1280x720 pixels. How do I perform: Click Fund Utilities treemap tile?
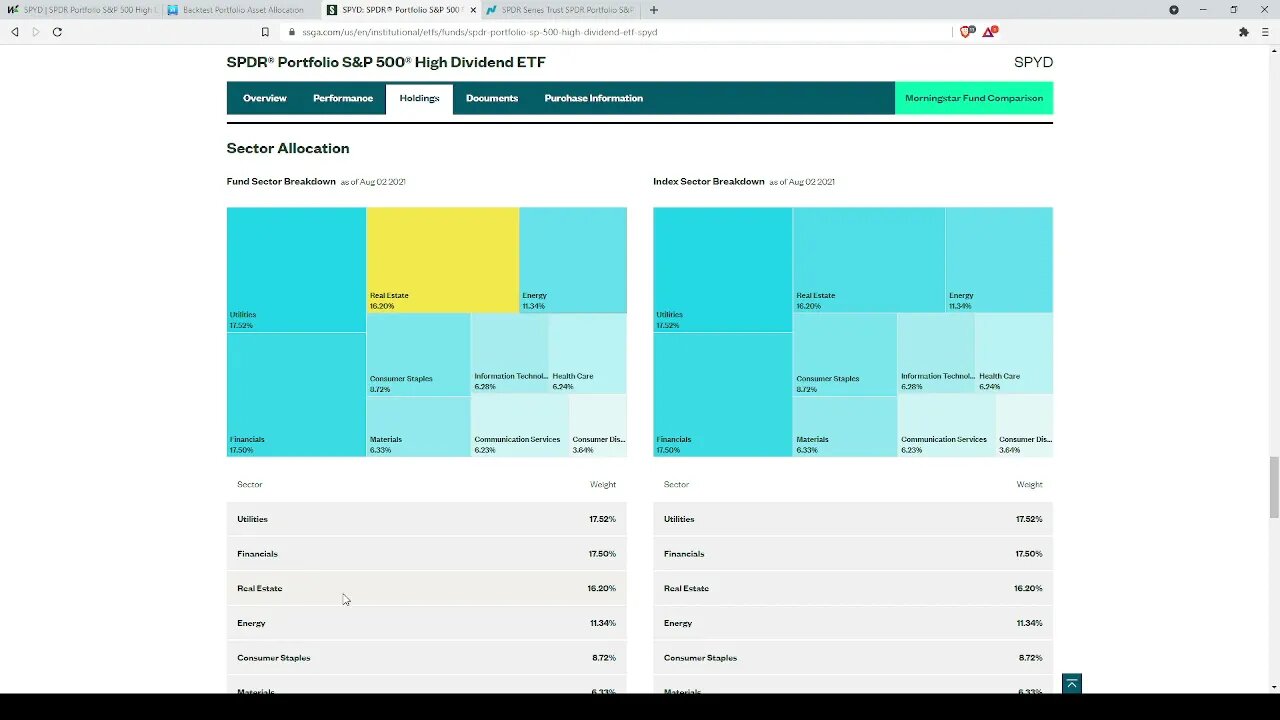click(x=296, y=270)
